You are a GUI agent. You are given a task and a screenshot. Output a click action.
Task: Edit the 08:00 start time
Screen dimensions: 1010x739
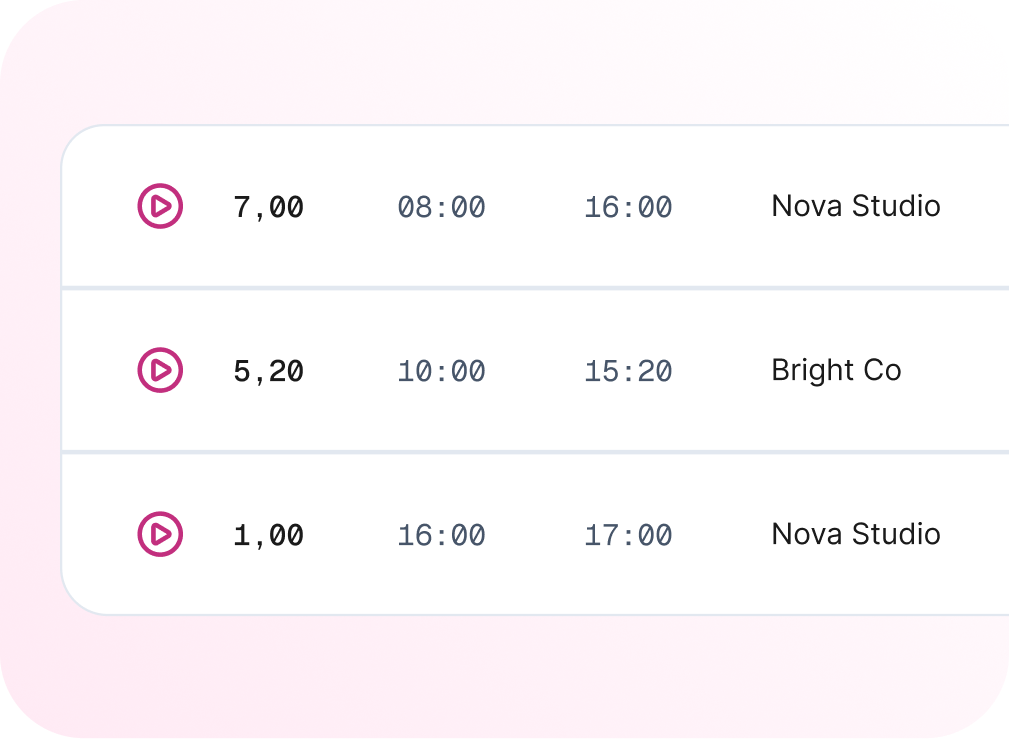[441, 207]
